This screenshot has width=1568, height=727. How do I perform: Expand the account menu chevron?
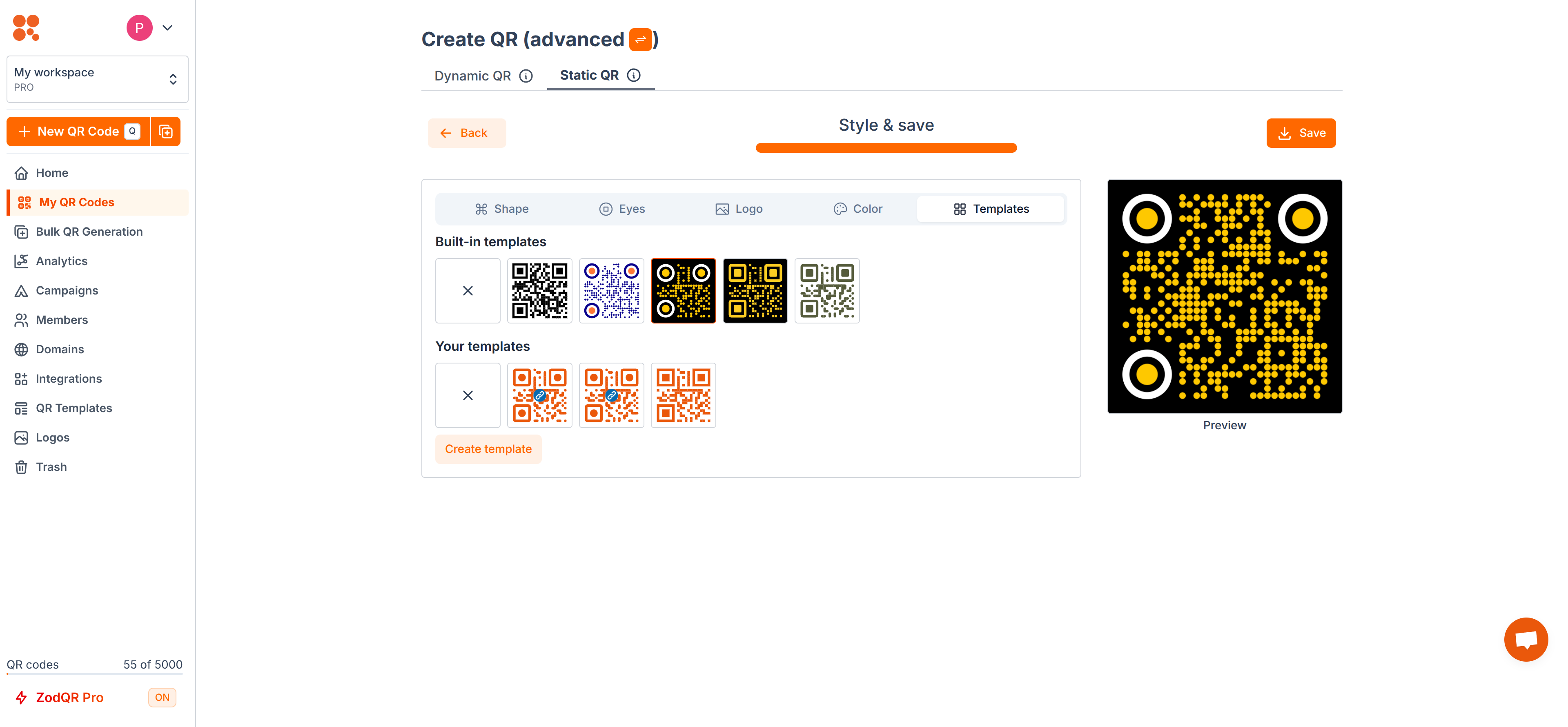167,28
